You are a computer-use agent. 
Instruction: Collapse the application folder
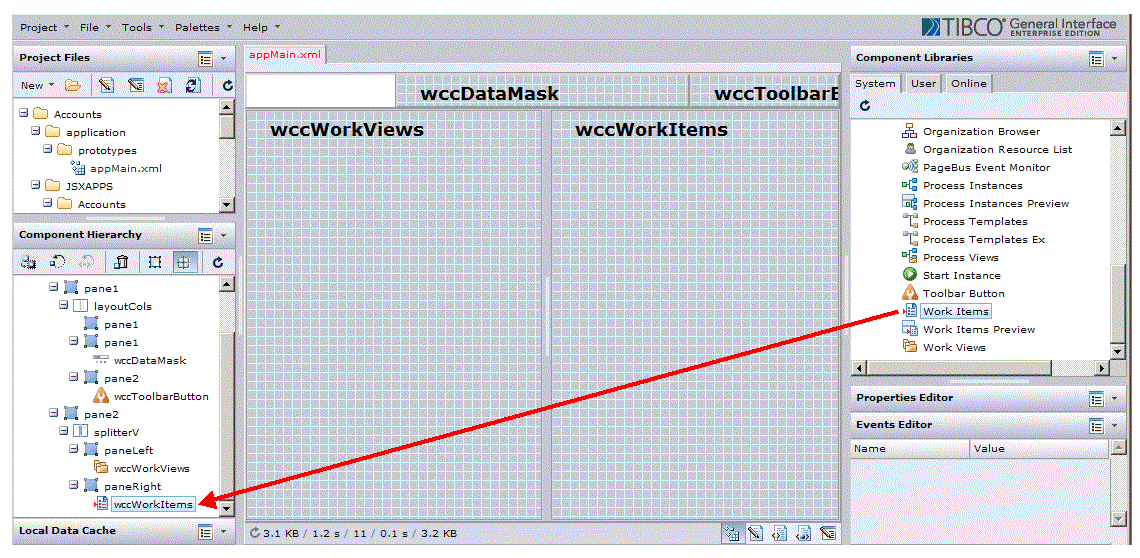[36, 132]
